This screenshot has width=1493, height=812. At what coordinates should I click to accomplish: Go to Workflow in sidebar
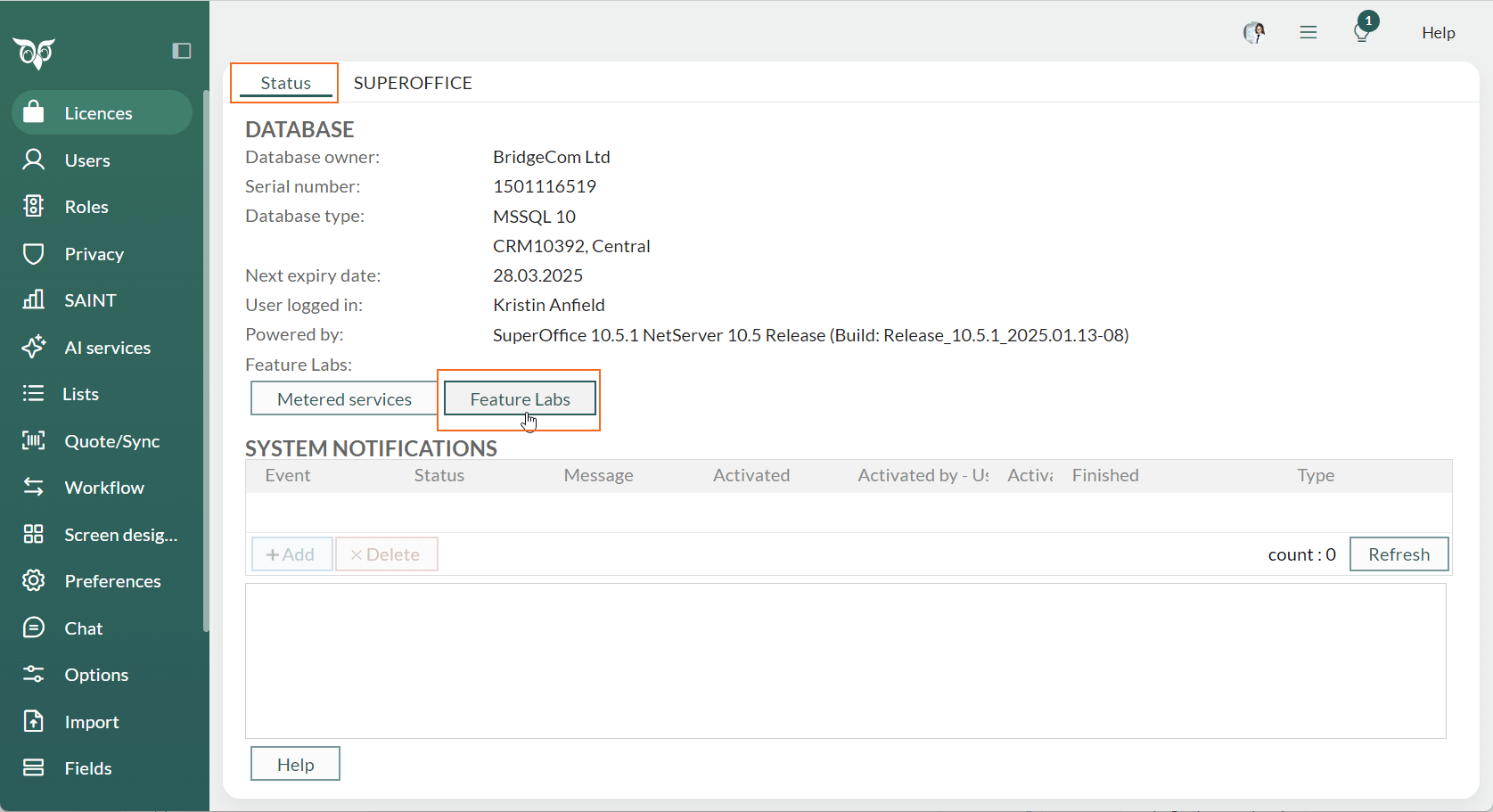tap(102, 487)
